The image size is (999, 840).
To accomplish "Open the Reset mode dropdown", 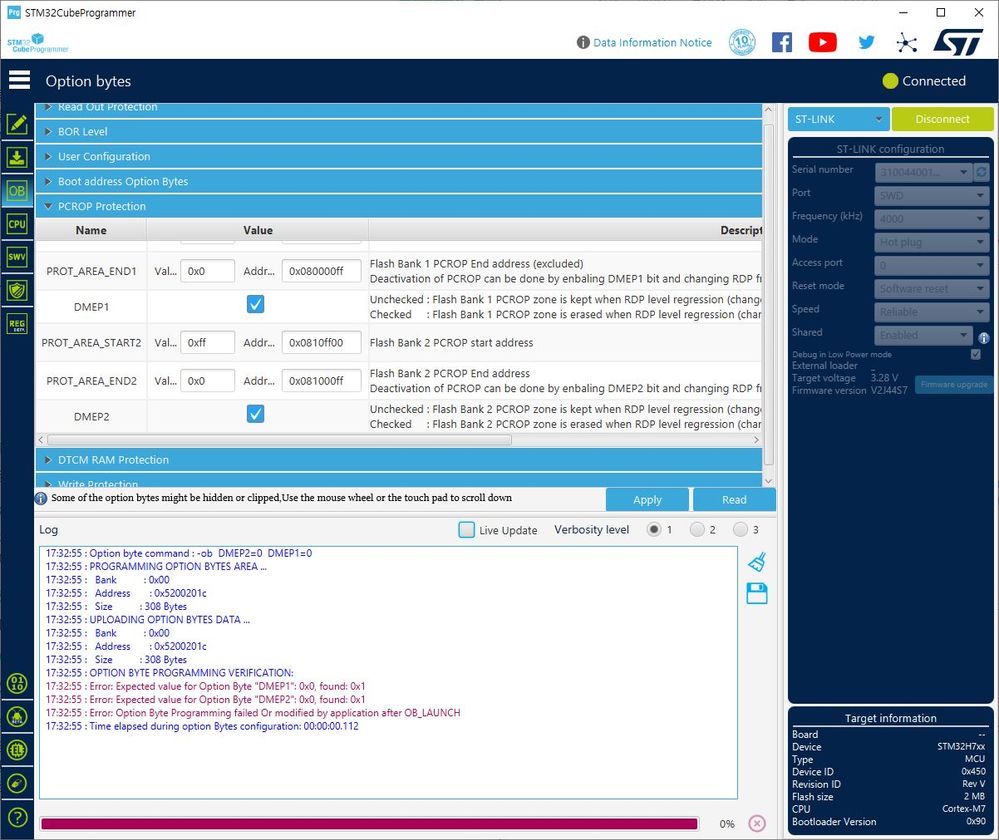I will click(931, 289).
